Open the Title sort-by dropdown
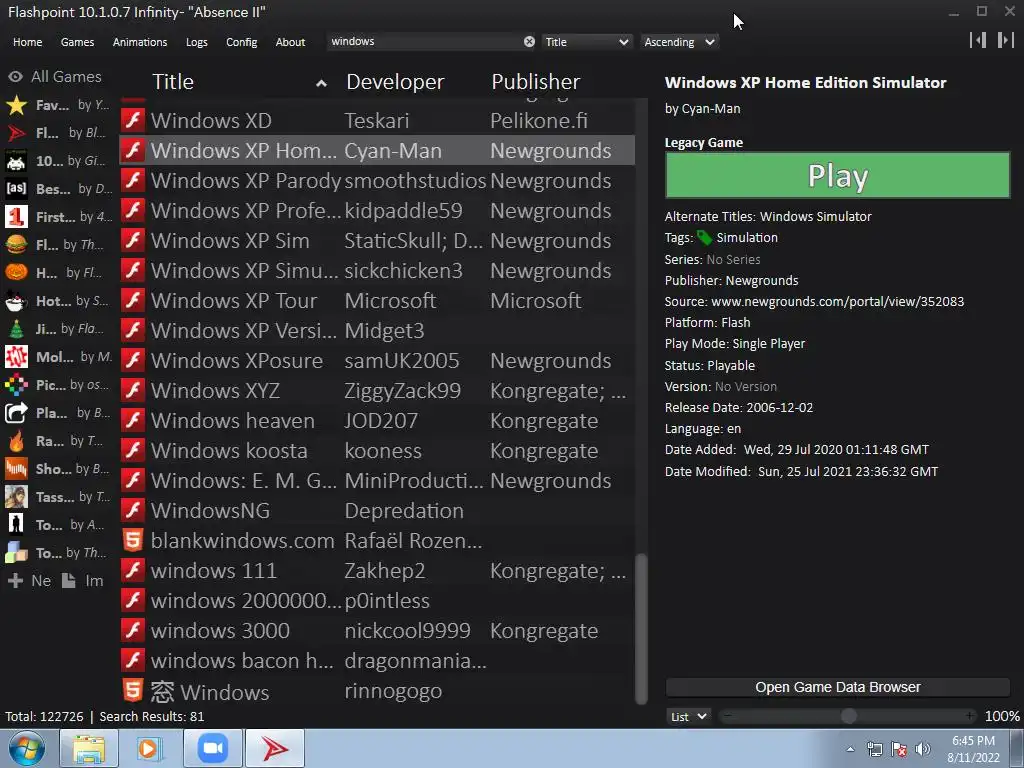1024x768 pixels. tap(586, 42)
